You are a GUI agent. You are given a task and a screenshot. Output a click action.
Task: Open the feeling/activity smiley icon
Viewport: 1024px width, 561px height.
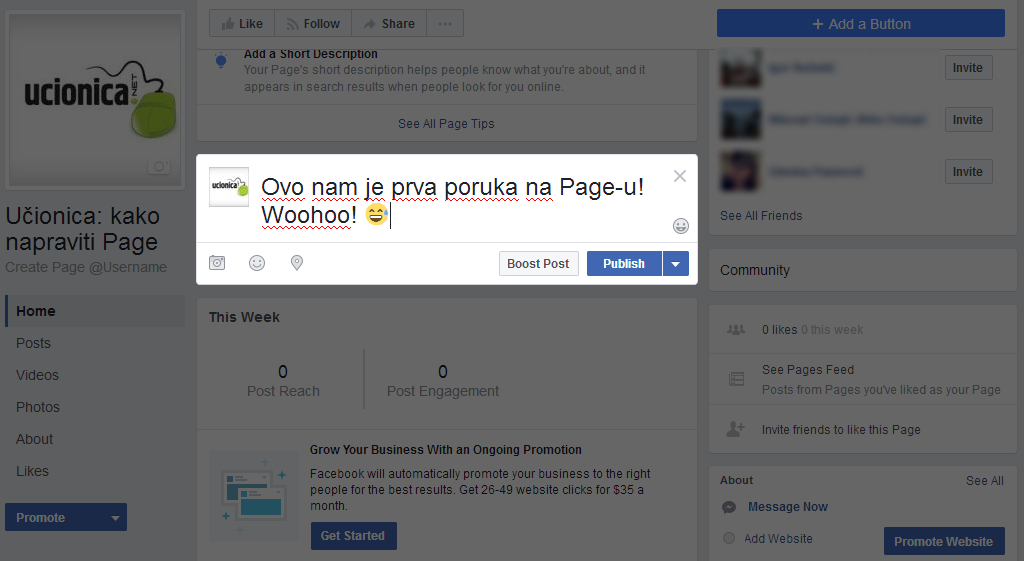click(x=257, y=263)
